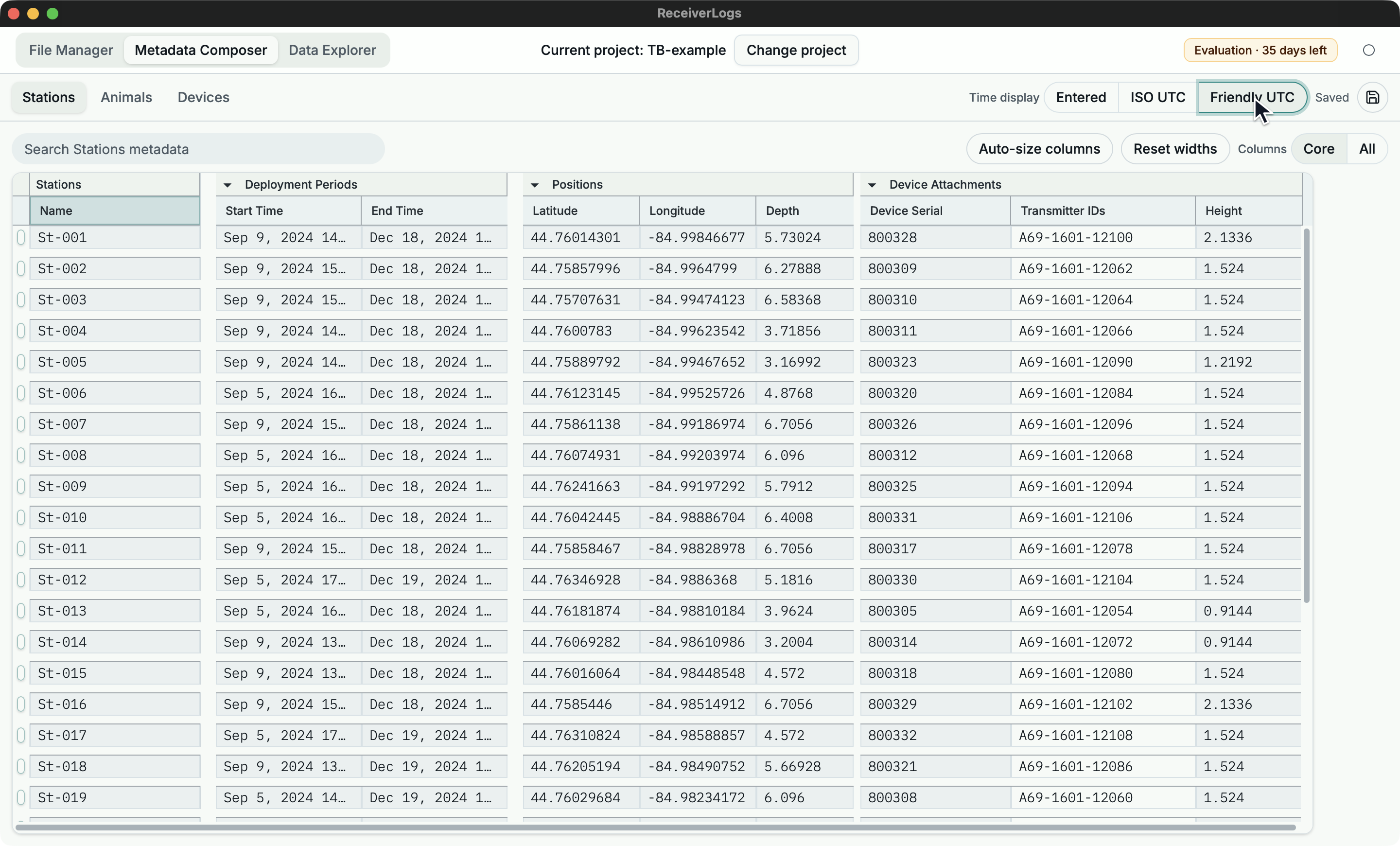Select the St-004 name cell

(x=115, y=331)
